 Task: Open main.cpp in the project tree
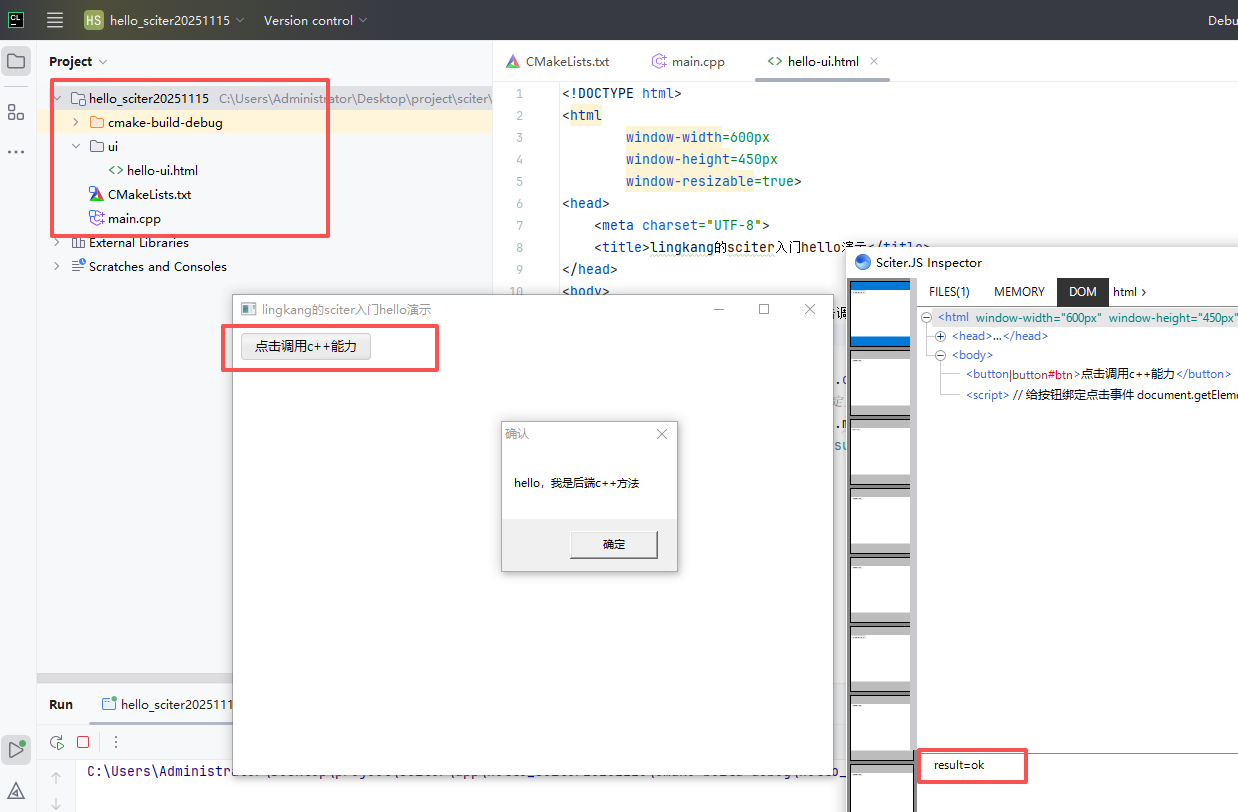click(x=134, y=219)
